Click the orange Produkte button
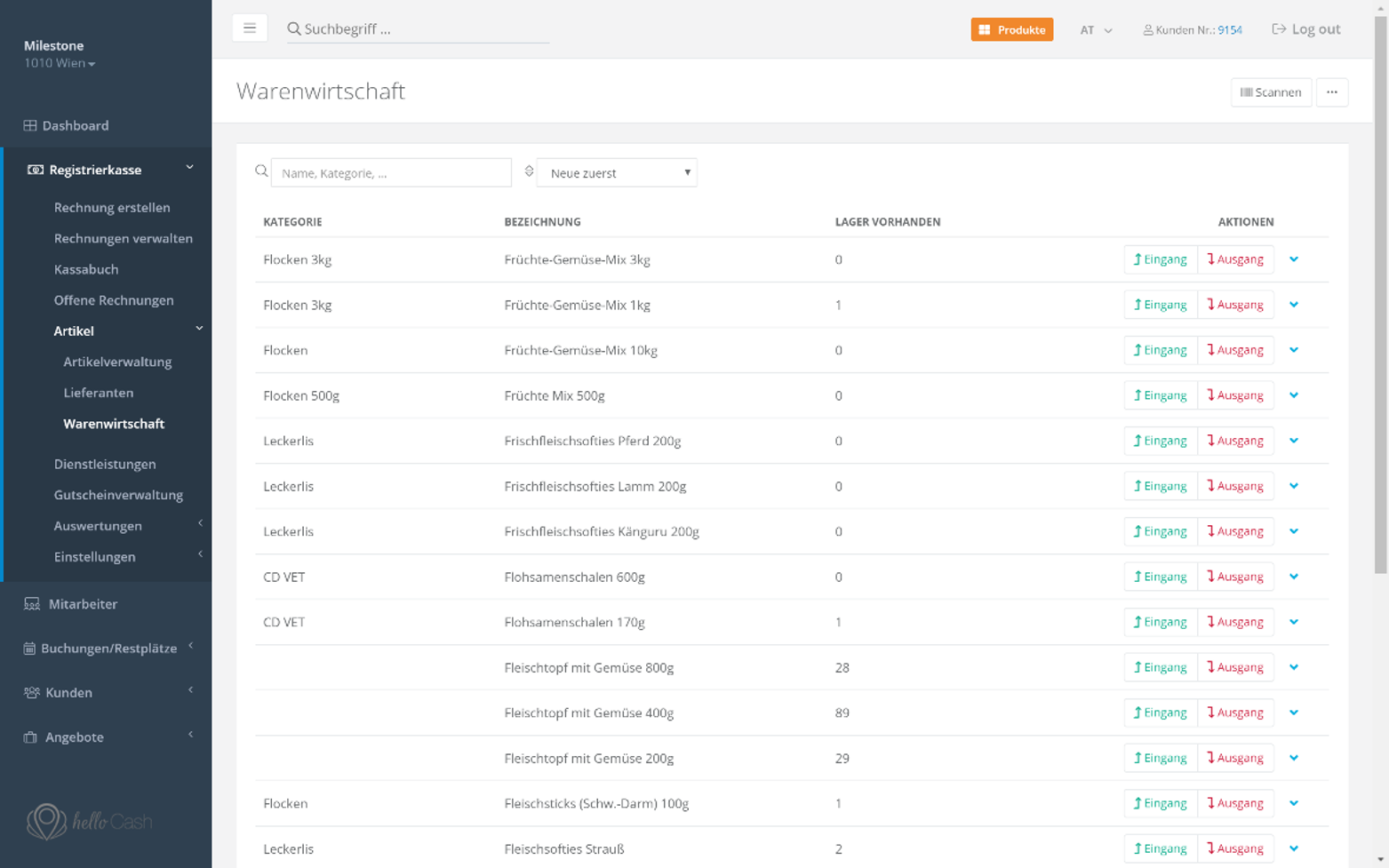The width and height of the screenshot is (1389, 868). coord(1011,29)
